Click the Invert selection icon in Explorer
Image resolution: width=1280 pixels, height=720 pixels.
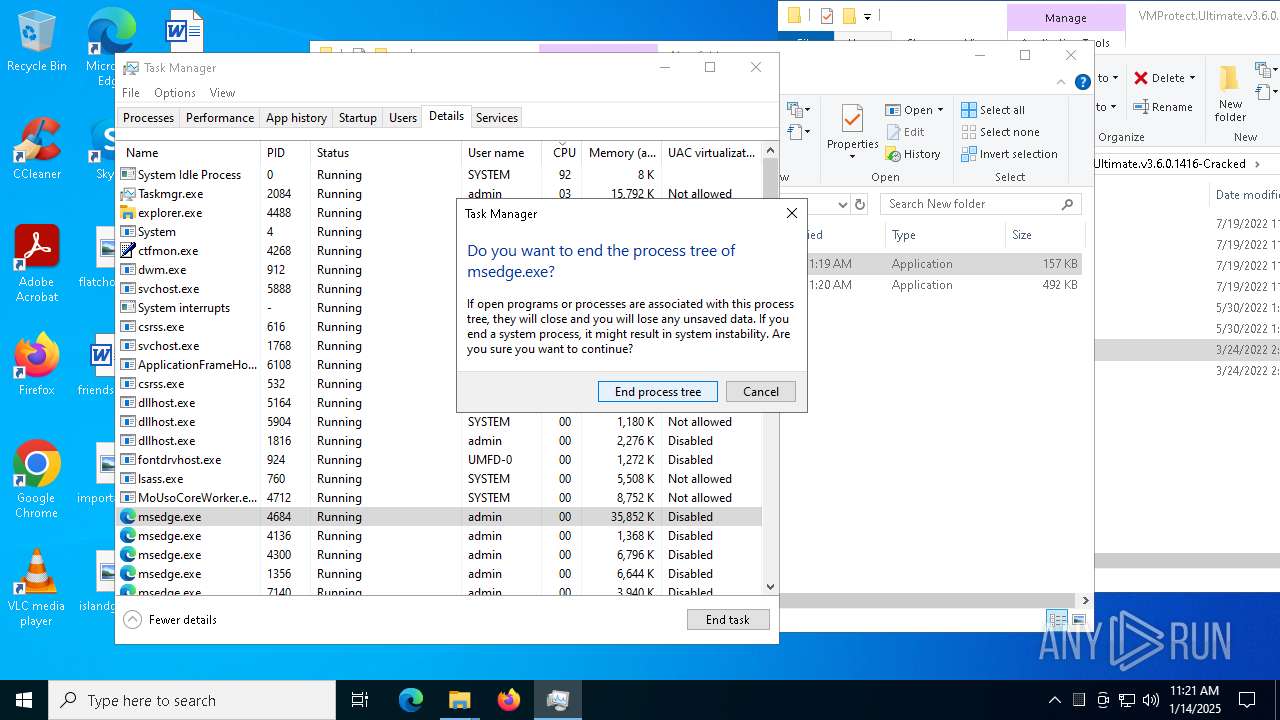pyautogui.click(x=969, y=154)
